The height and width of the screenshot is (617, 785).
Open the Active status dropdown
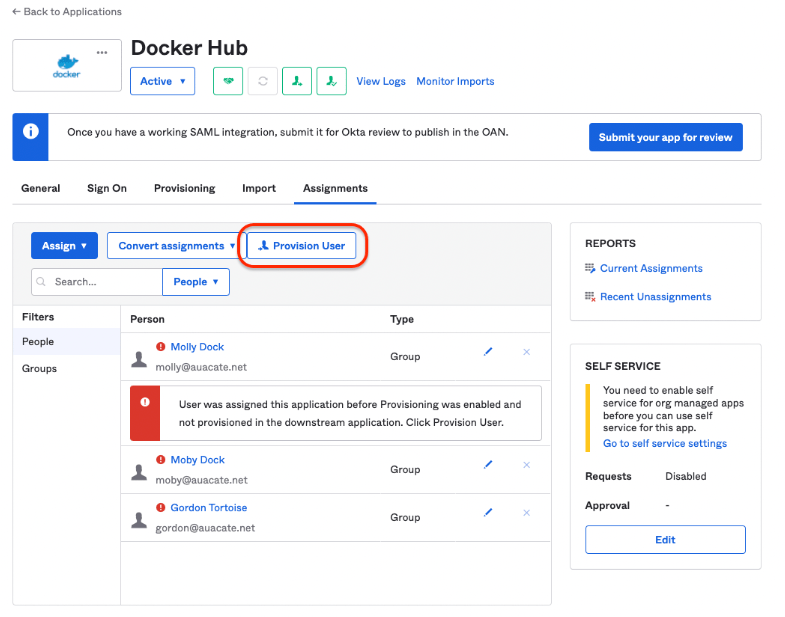tap(162, 81)
